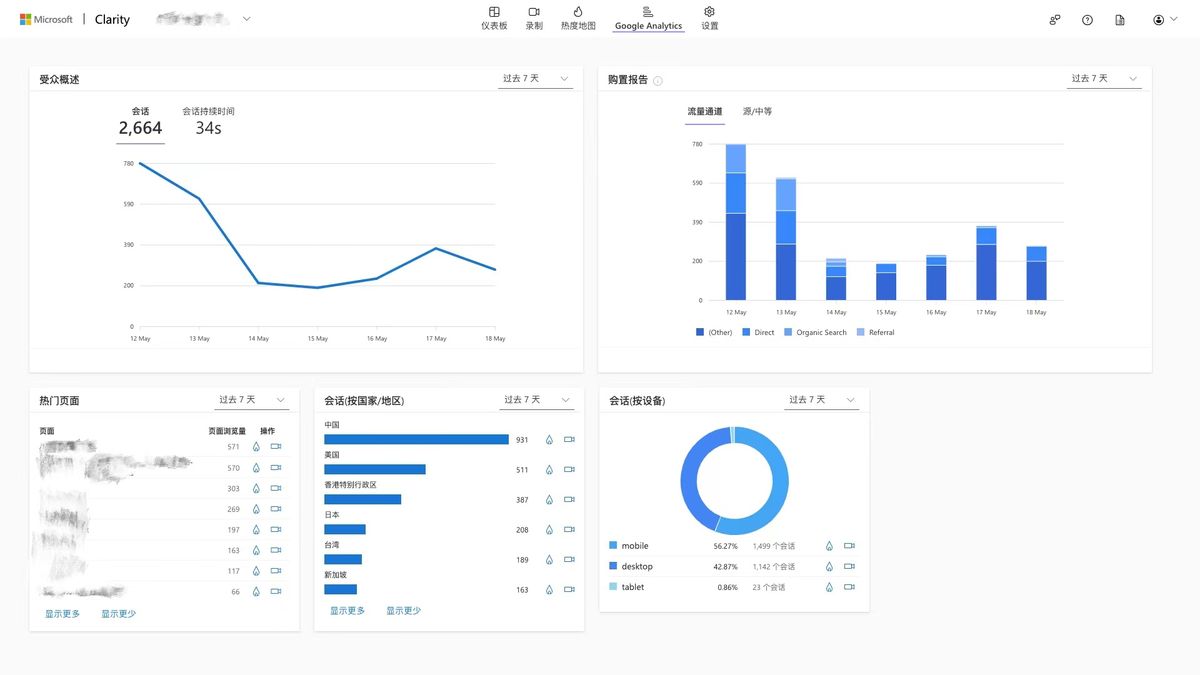This screenshot has width=1200, height=675.
Task: Open heatmap icon for mobile sessions
Action: click(829, 546)
